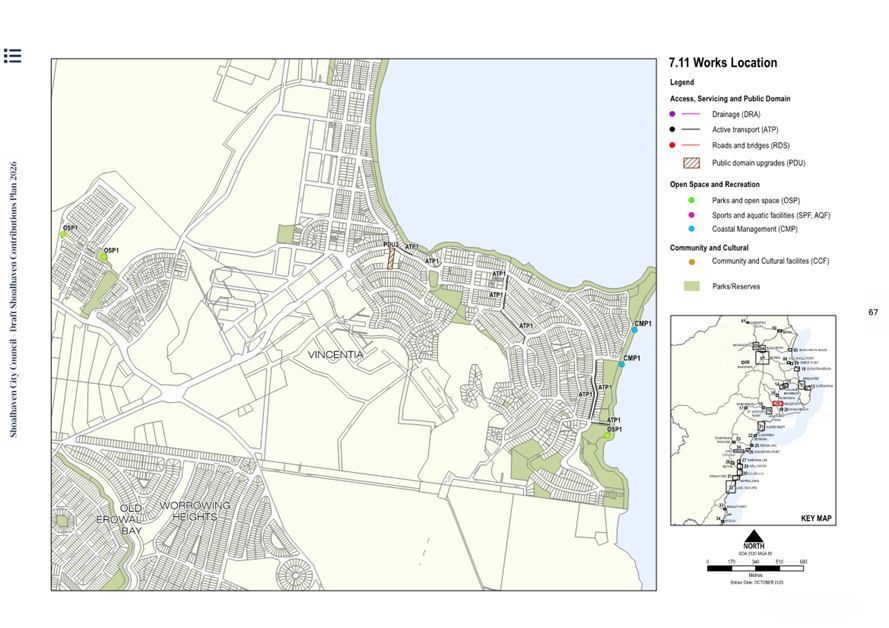
Task: Select the Roads and bridges red legend dot
Action: point(670,145)
